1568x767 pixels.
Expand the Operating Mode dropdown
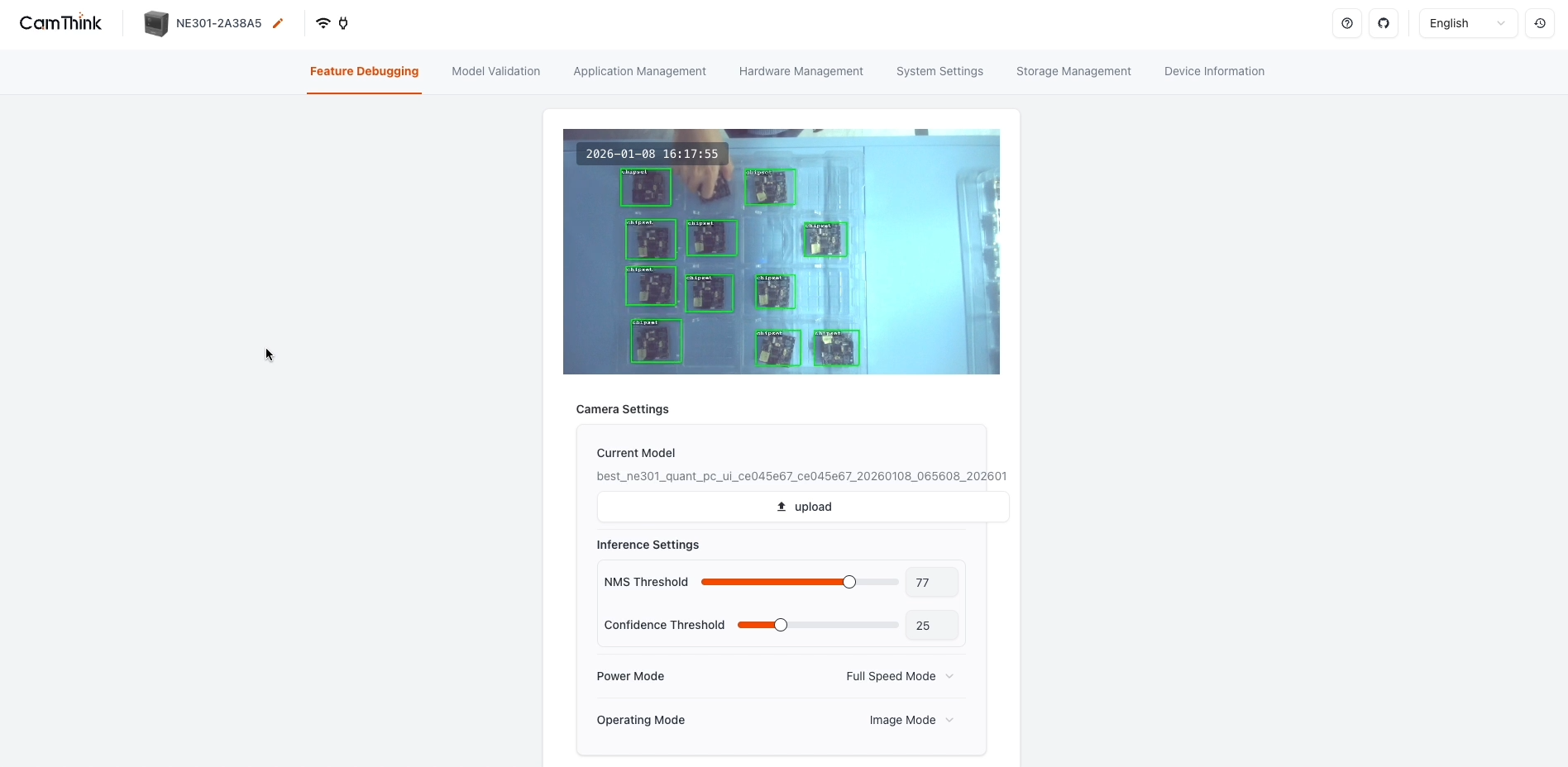[911, 720]
